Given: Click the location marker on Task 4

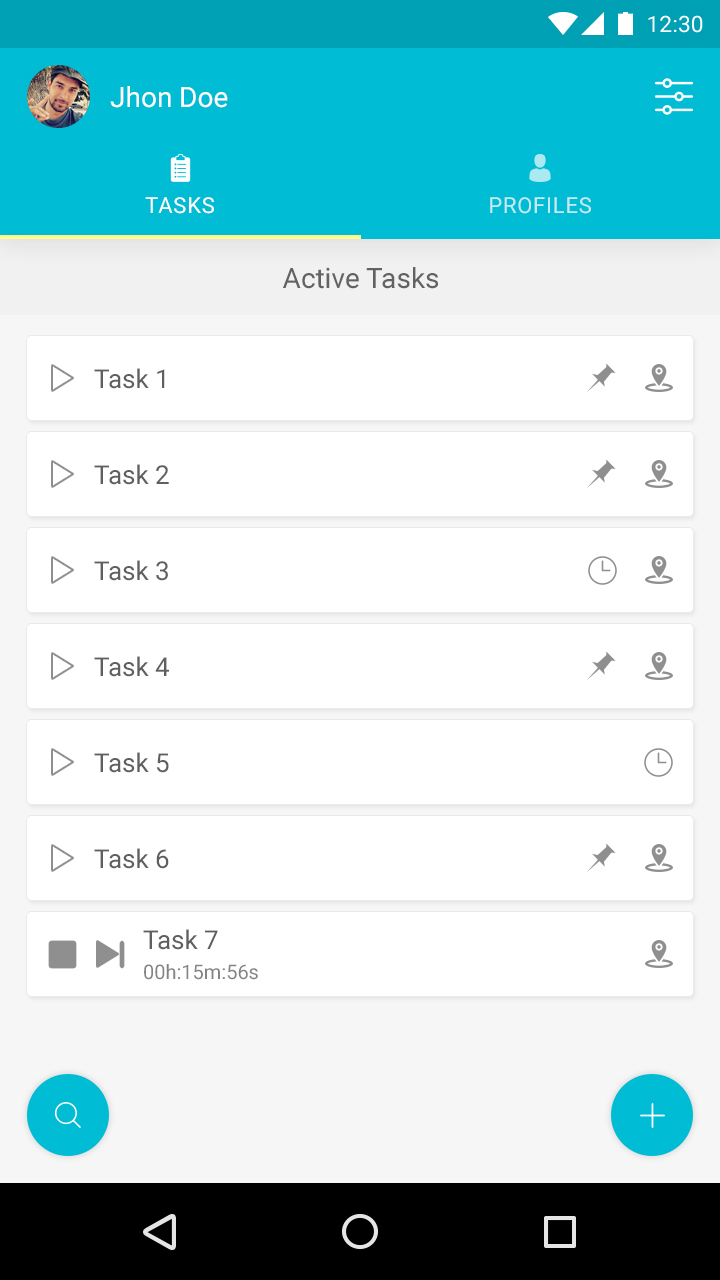Looking at the screenshot, I should (658, 666).
